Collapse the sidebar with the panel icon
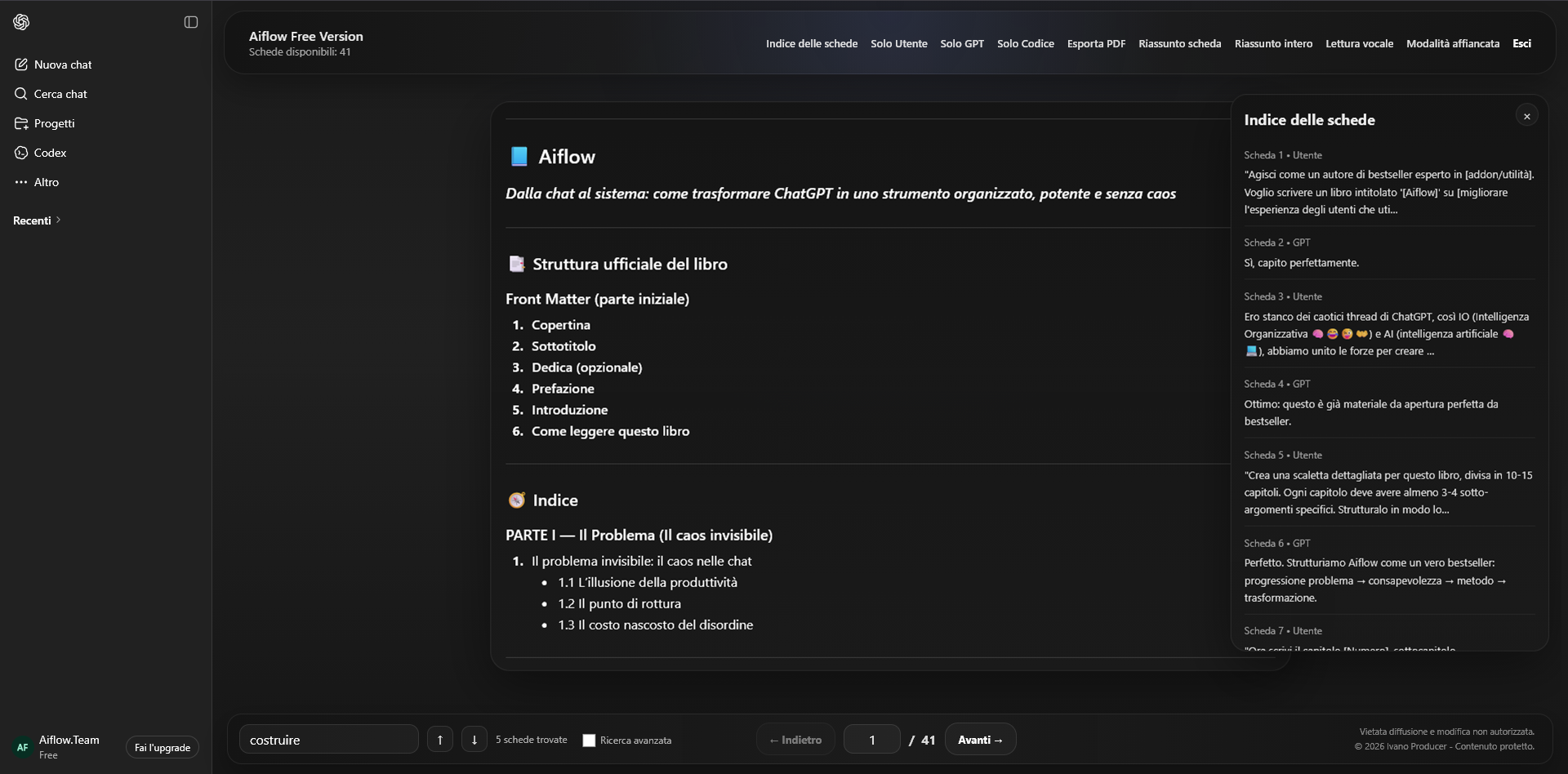 191,22
